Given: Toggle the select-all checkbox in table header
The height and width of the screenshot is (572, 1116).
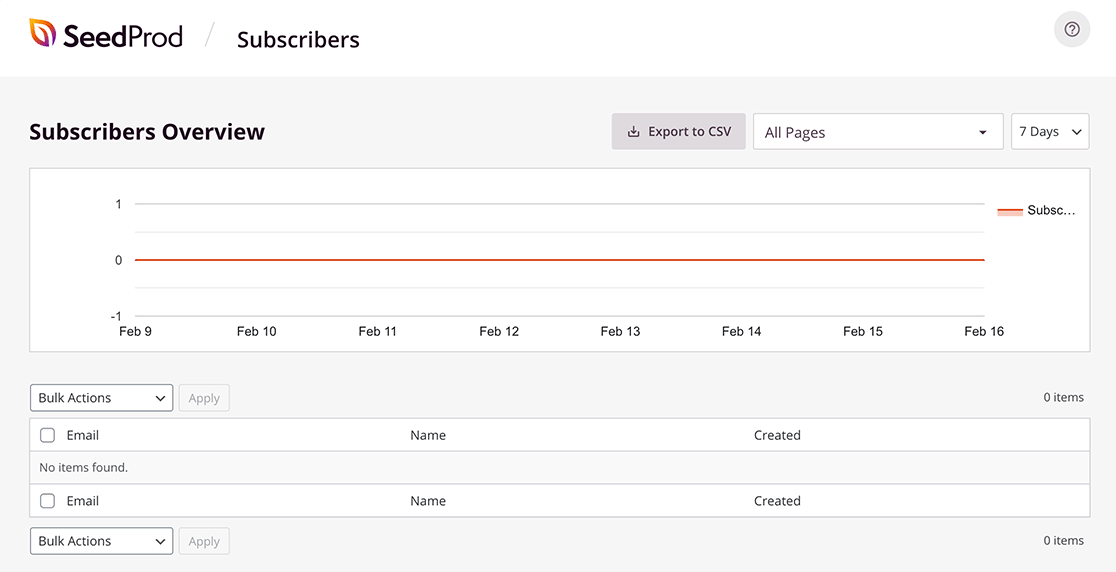Looking at the screenshot, I should tap(47, 435).
